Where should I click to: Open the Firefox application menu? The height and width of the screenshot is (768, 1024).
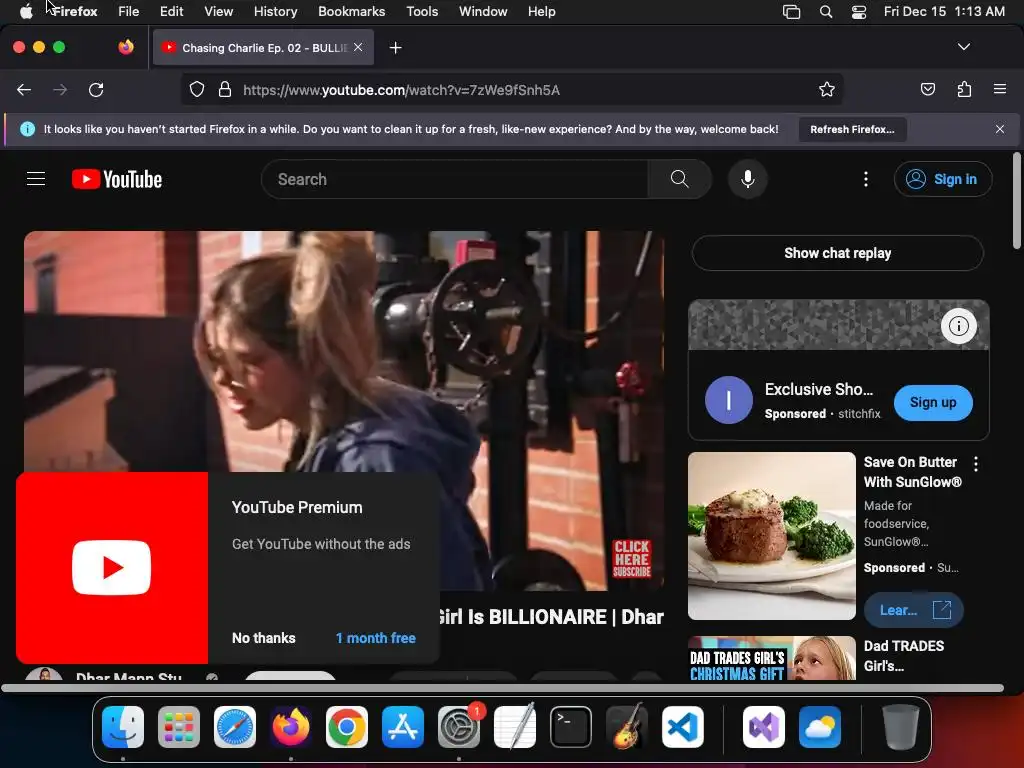tap(999, 89)
